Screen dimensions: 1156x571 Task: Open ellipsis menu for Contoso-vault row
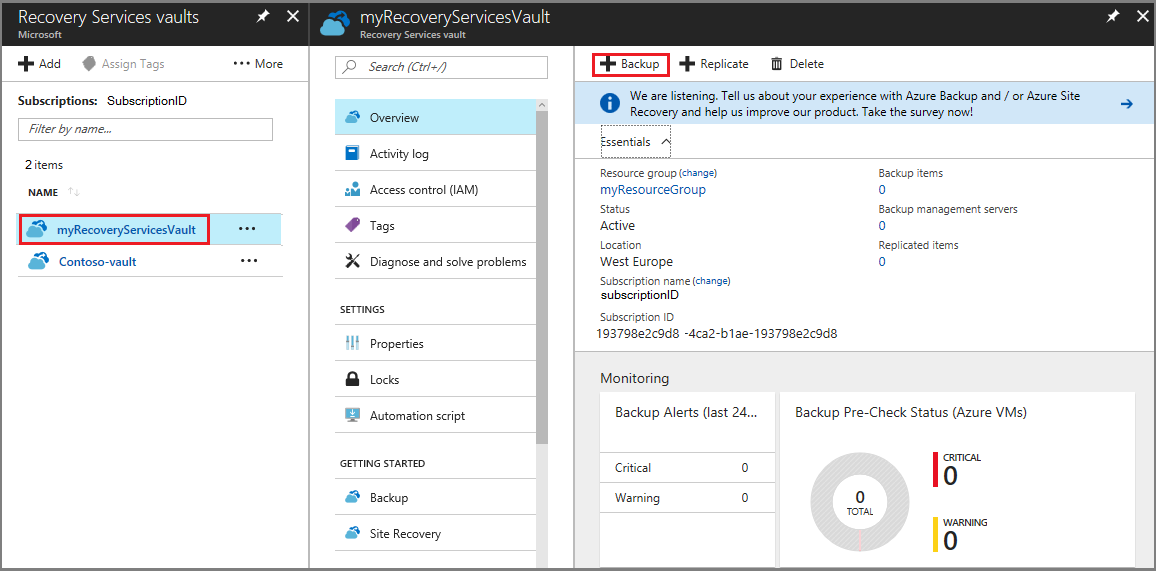[x=249, y=261]
